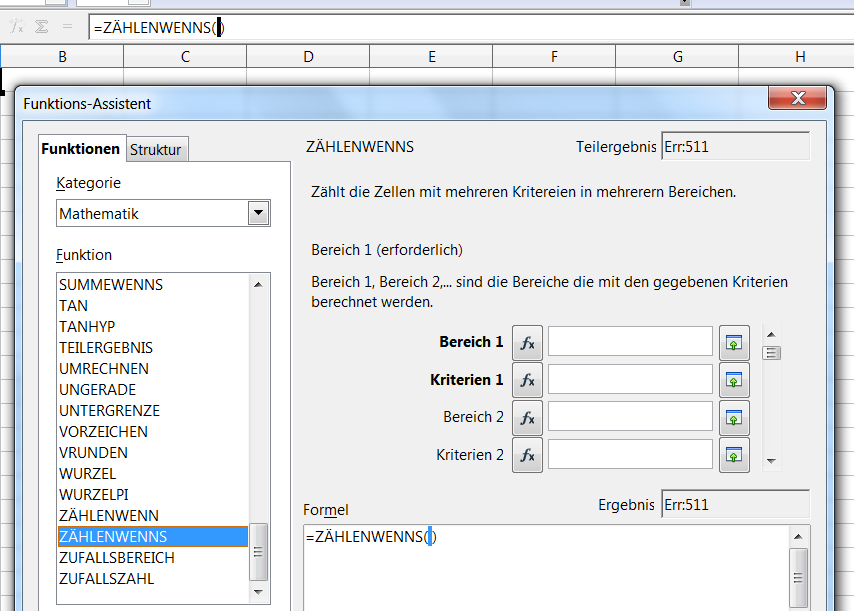854x611 pixels.
Task: Click the shrink icon for Bereich 2
Action: click(x=734, y=417)
